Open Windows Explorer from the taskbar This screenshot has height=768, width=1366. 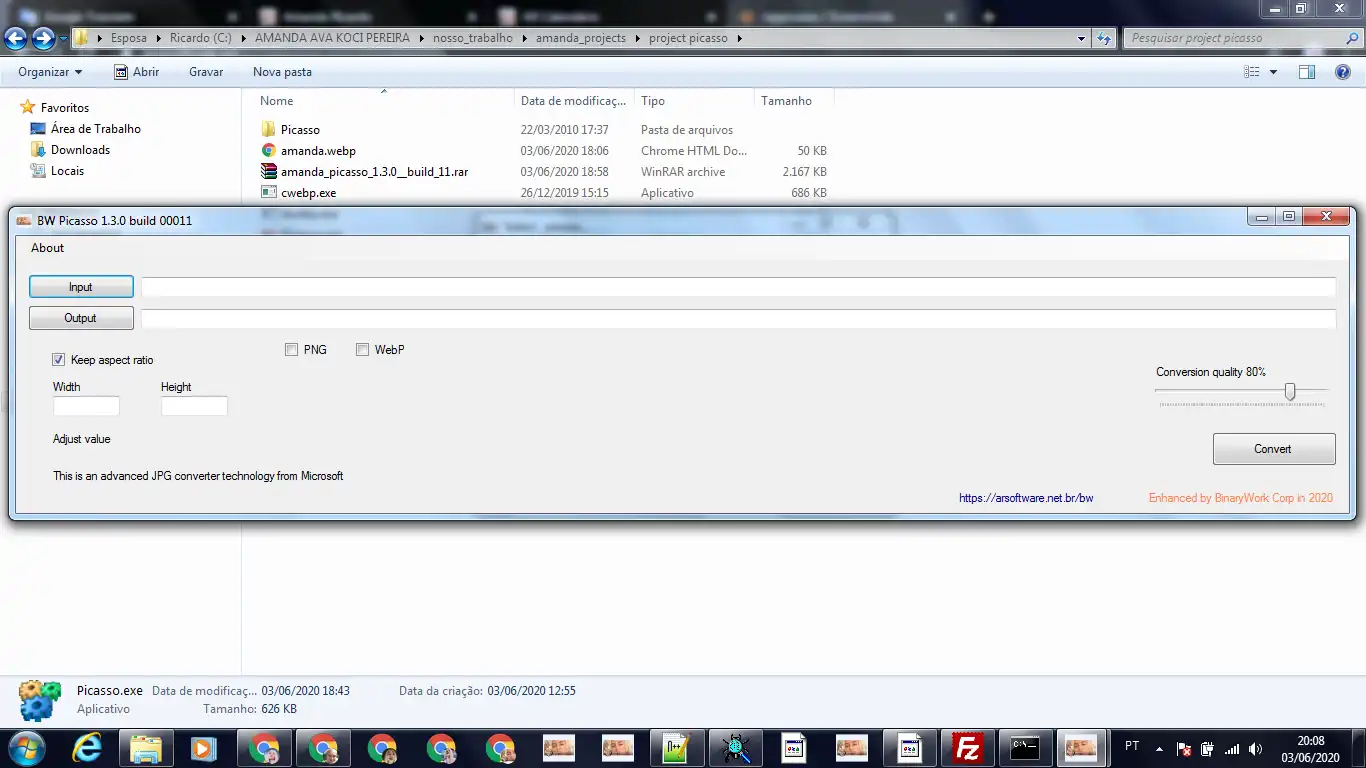point(146,747)
